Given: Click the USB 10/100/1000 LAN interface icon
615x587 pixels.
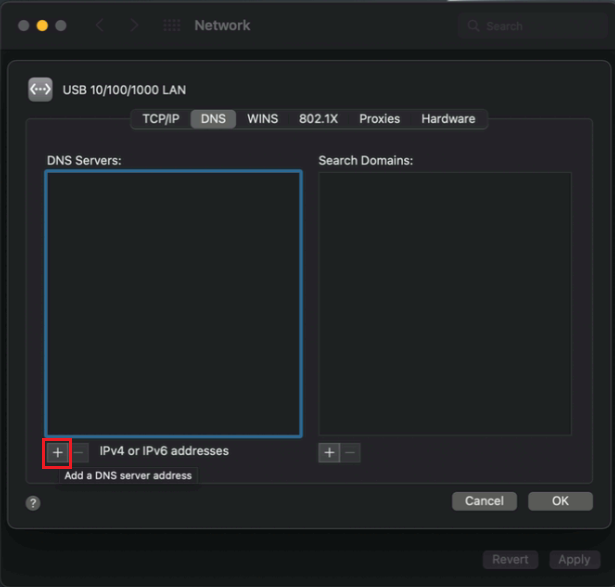Looking at the screenshot, I should 40,90.
